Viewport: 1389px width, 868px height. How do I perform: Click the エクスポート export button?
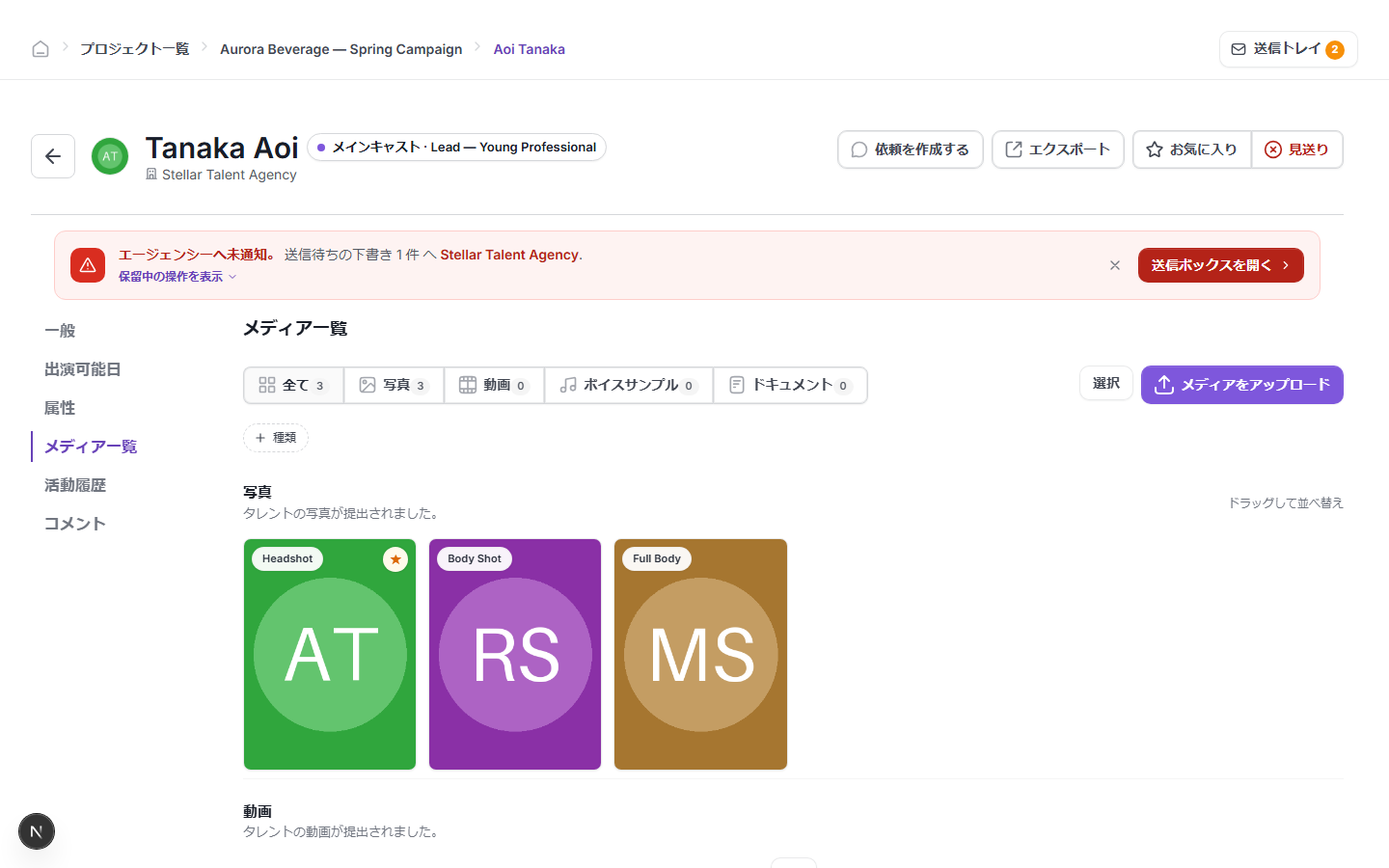point(1058,149)
